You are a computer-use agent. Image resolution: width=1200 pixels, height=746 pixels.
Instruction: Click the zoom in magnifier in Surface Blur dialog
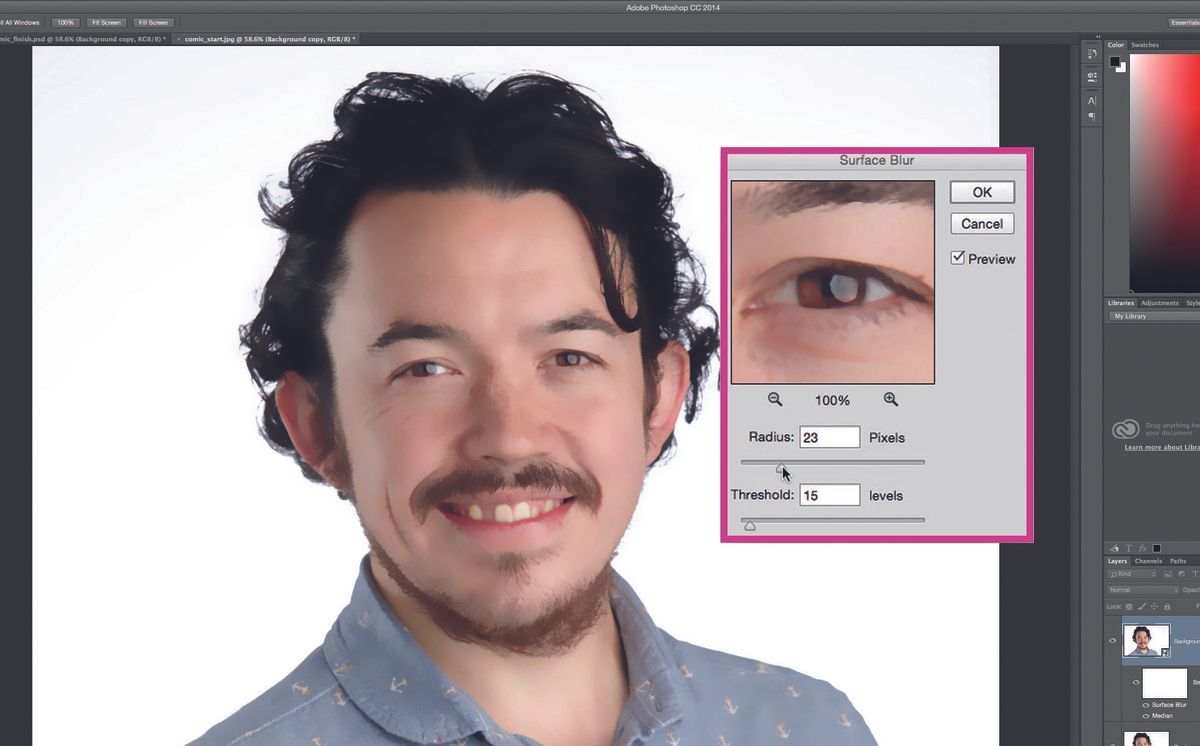[x=890, y=399]
